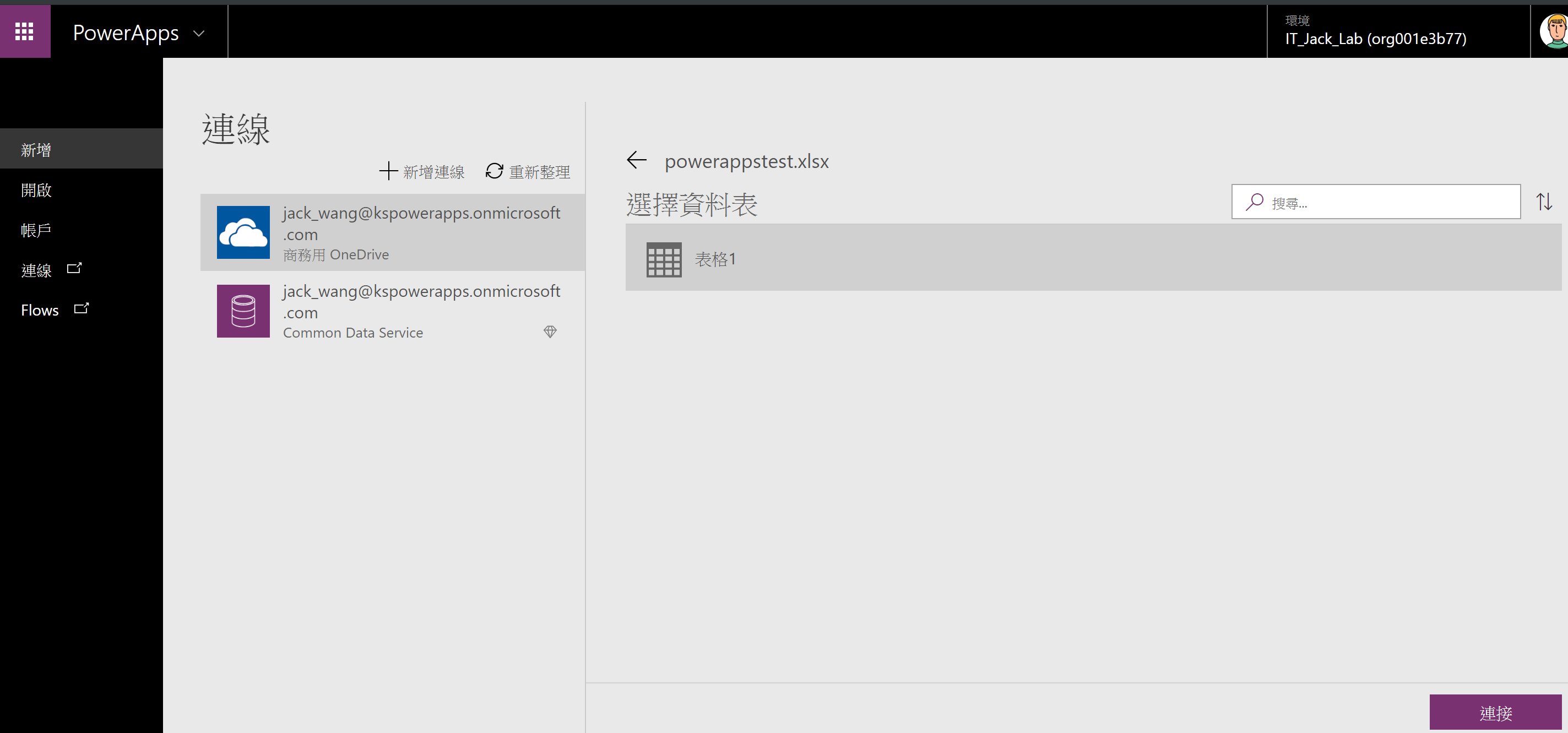The width and height of the screenshot is (1568, 733).
Task: Select the 商務用 OneDrive connection
Action: [393, 232]
